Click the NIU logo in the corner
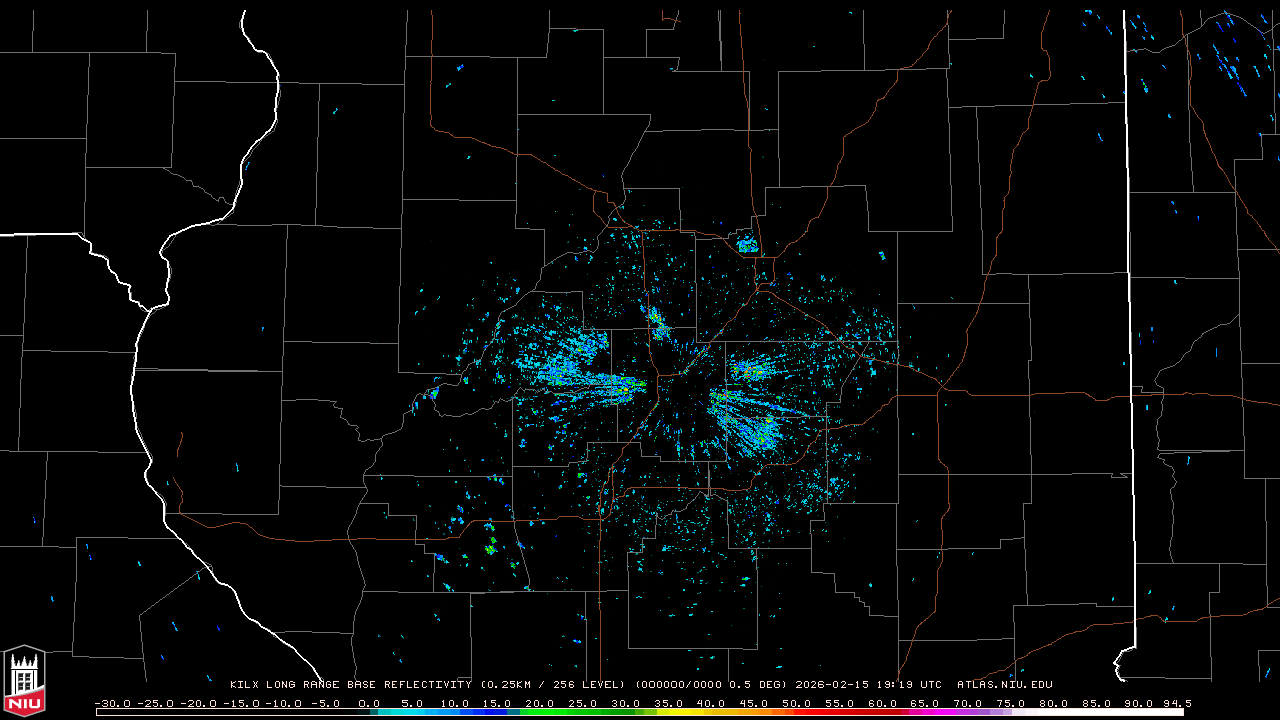 click(24, 682)
